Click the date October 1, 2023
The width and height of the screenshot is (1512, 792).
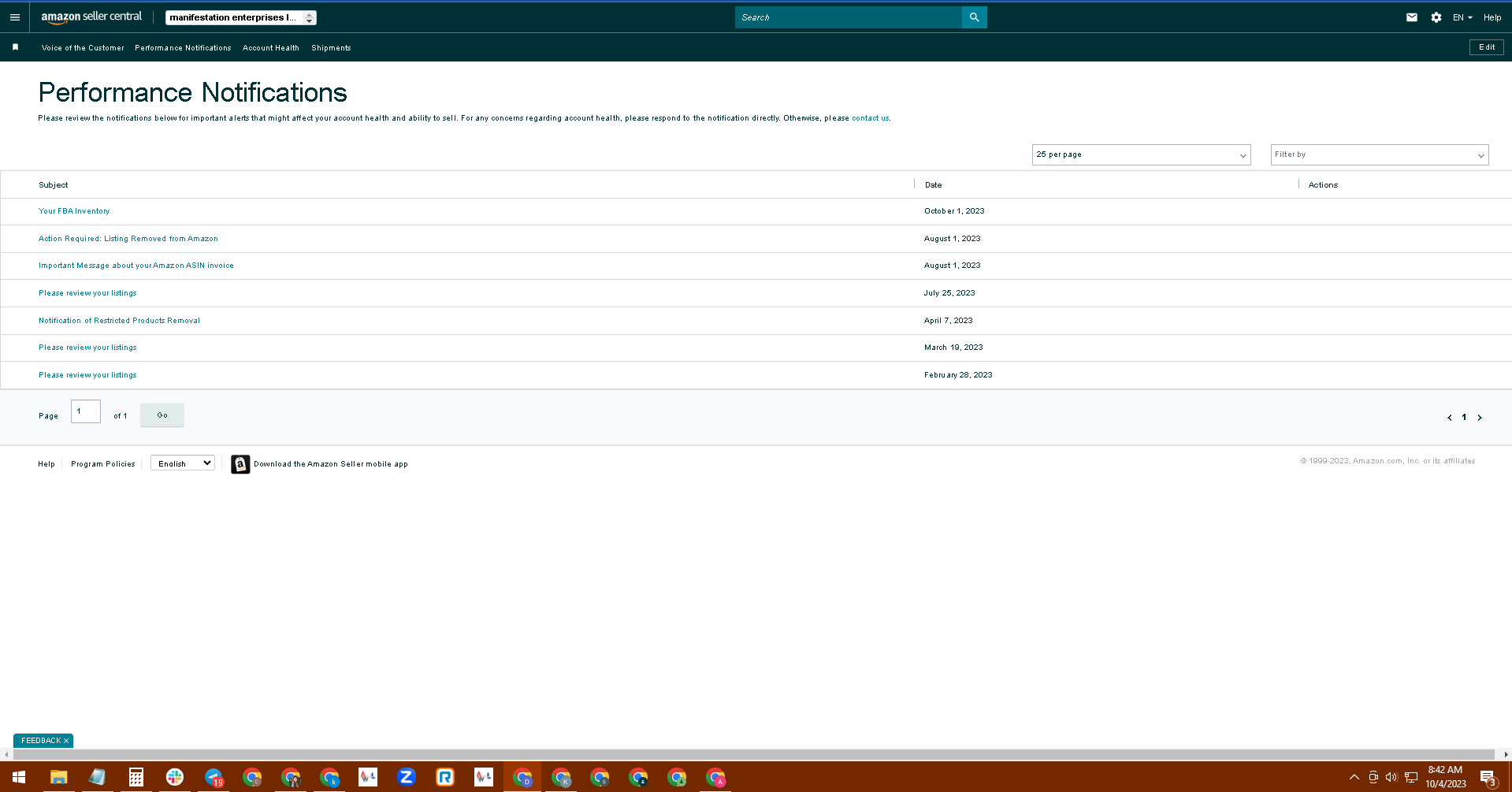tap(954, 211)
